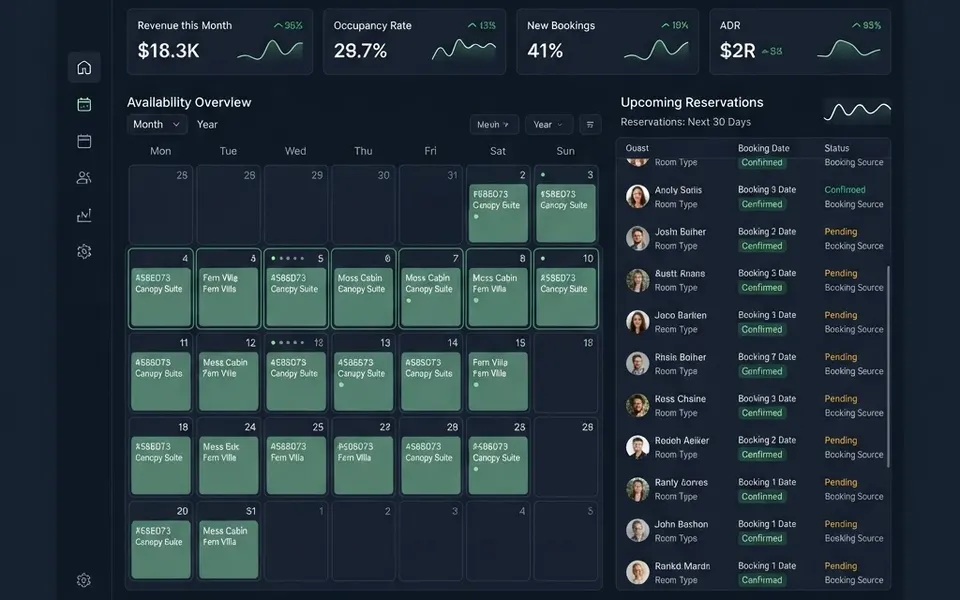Open the dropdown left of the Year dropdown
The image size is (960, 600).
[494, 124]
